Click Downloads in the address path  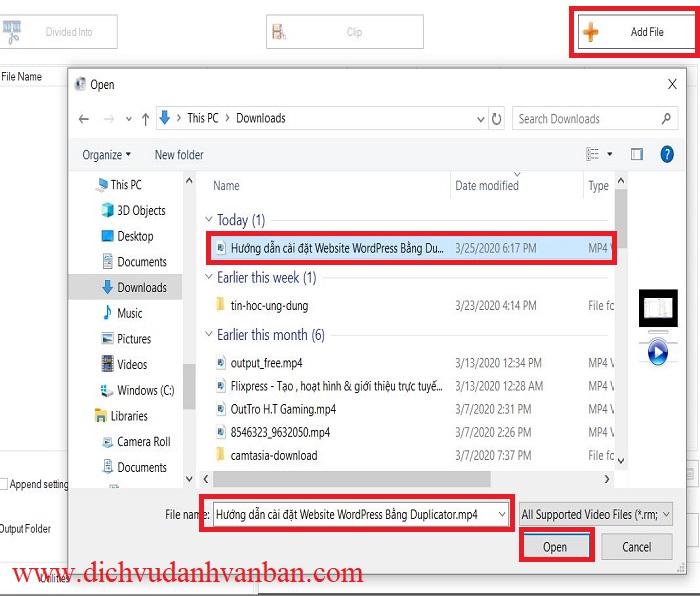[x=261, y=118]
